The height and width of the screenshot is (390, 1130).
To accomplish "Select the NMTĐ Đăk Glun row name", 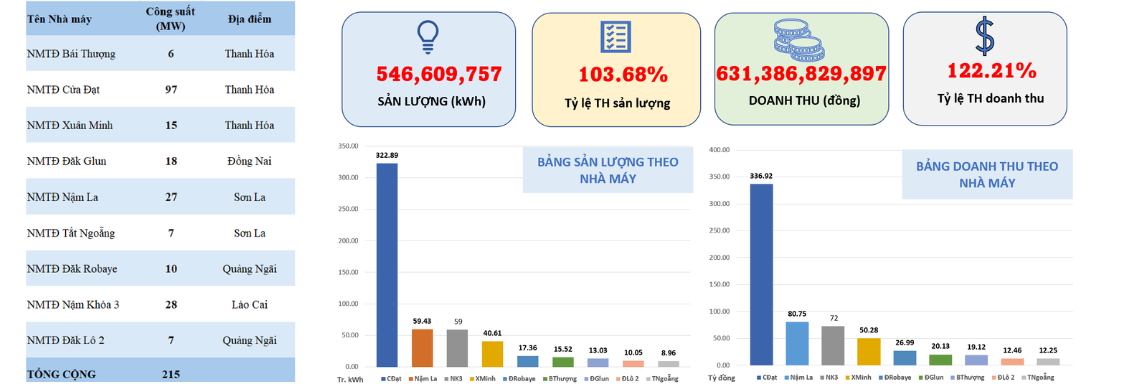I will [66, 161].
